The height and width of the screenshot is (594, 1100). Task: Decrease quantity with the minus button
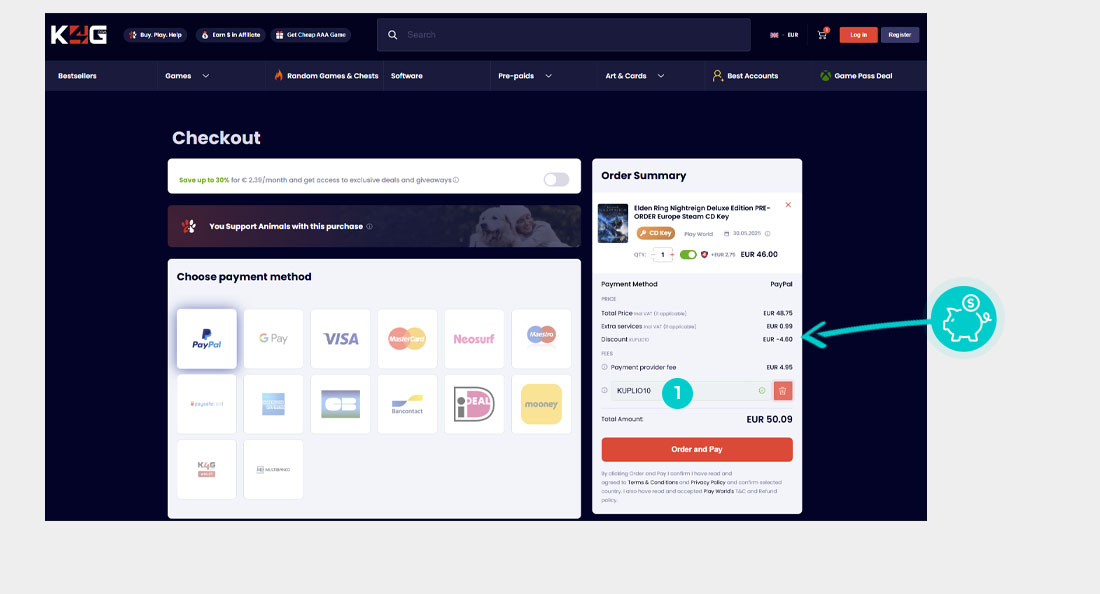[x=653, y=255]
